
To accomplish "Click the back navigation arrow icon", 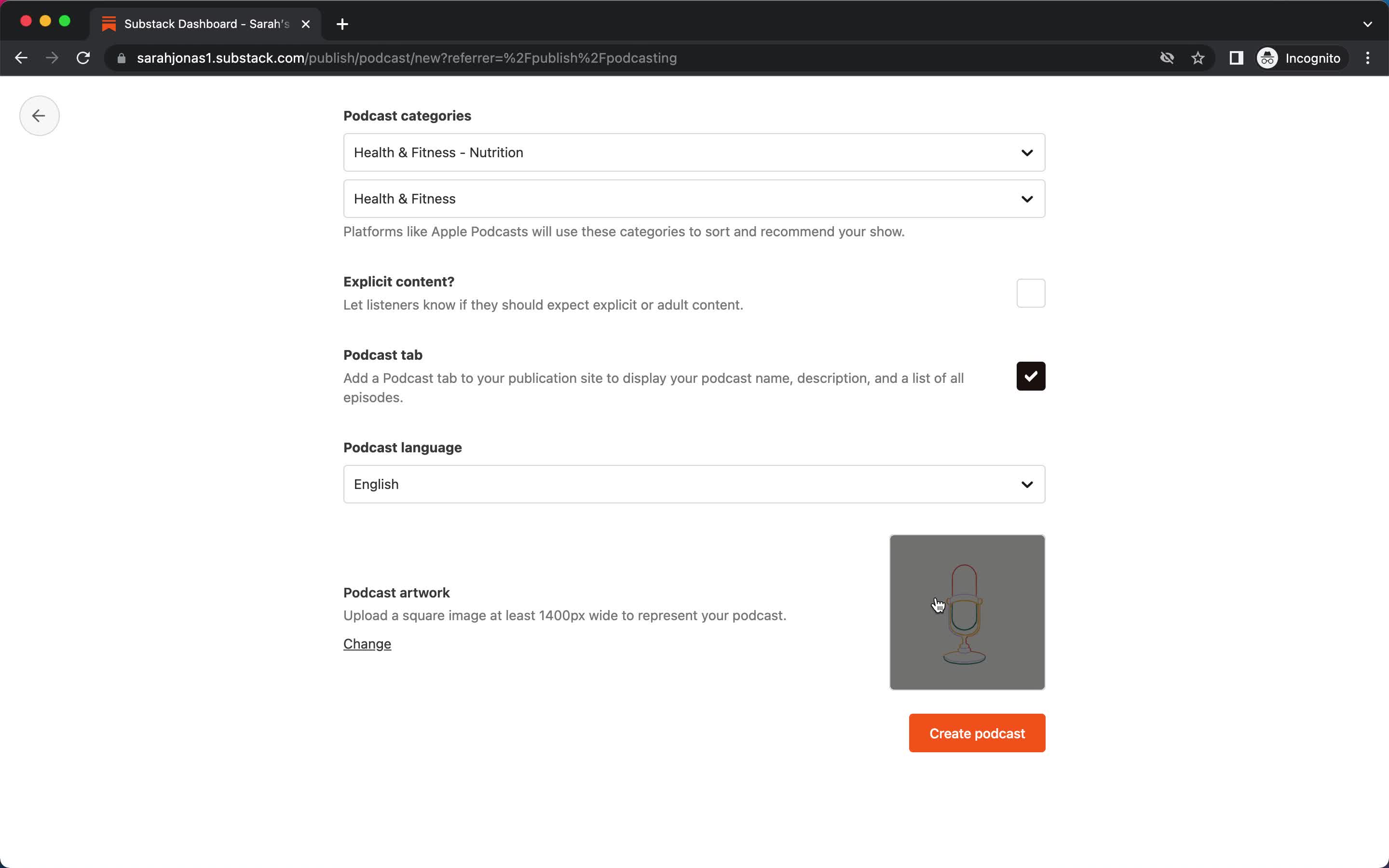I will coord(38,115).
